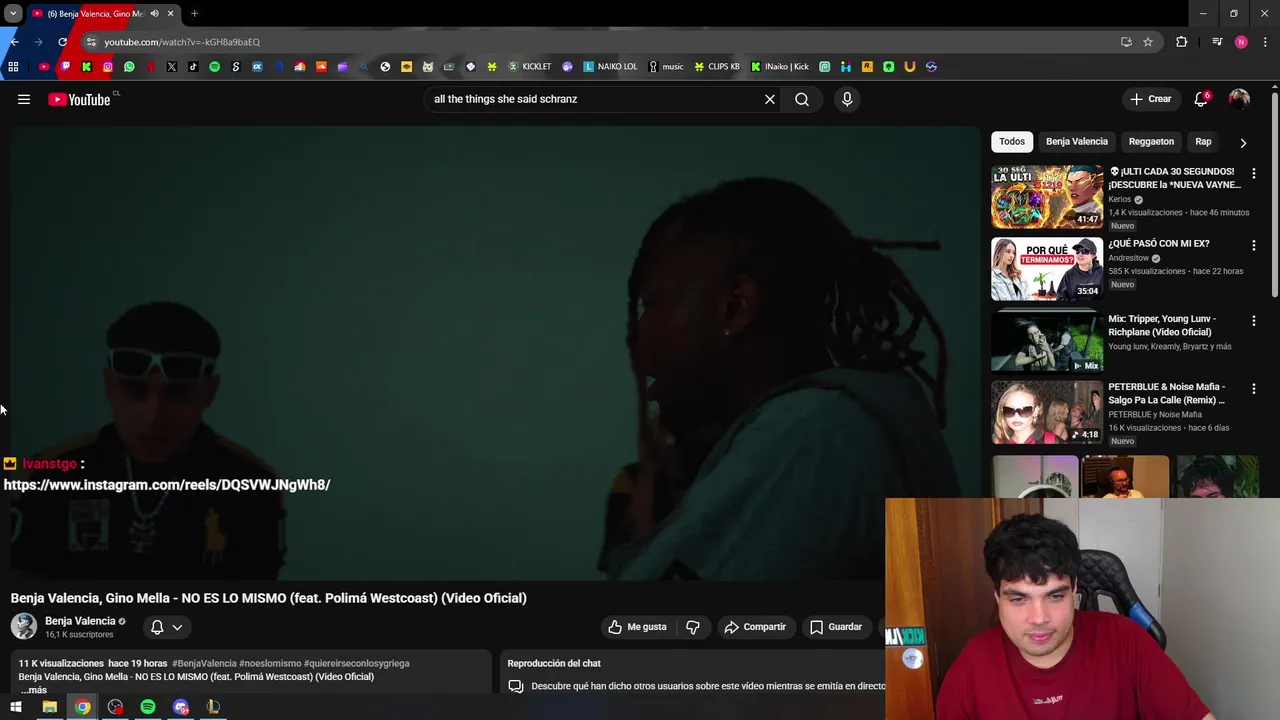
Task: Open Windows Start menu
Action: (x=15, y=707)
